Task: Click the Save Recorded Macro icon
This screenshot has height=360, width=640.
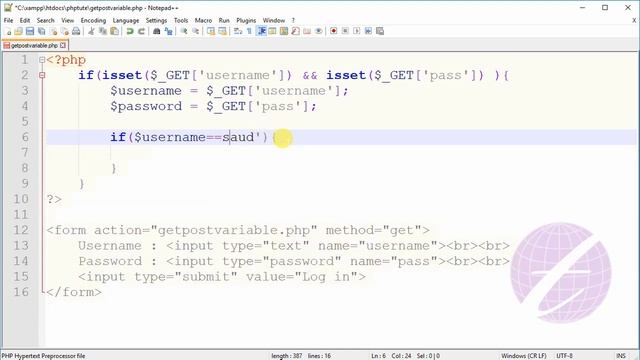Action: (380, 31)
